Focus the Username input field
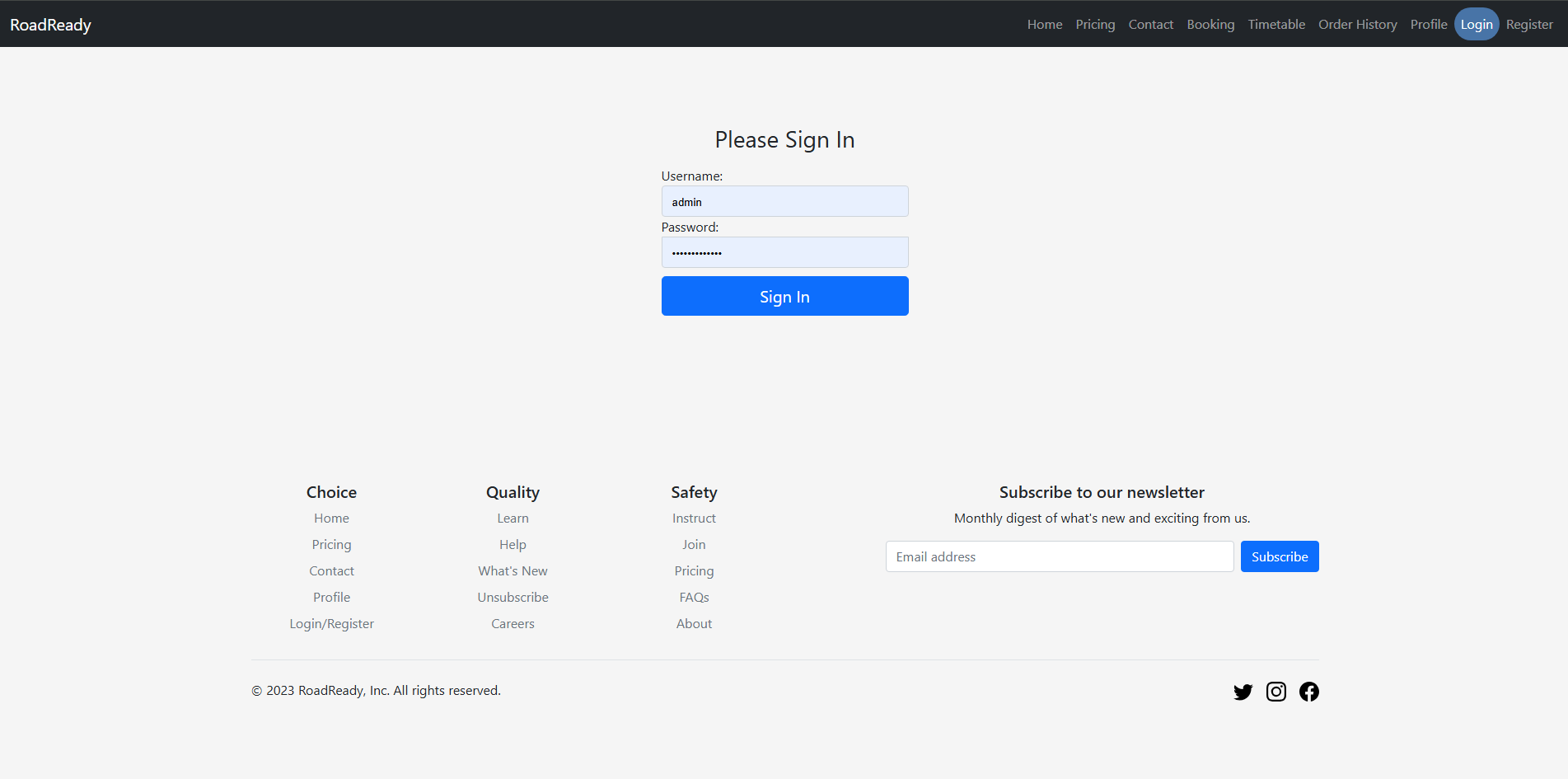Screen dimensions: 1568x779 tap(784, 201)
